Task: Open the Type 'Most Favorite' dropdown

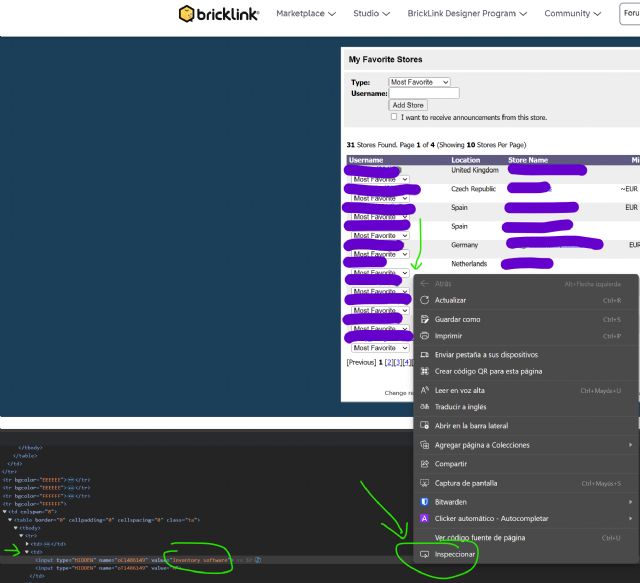Action: (419, 82)
